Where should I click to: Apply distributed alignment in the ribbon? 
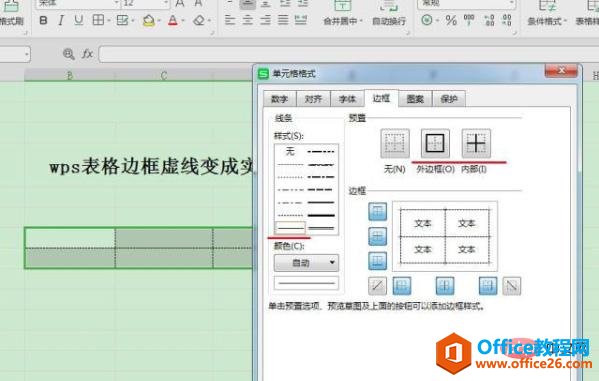point(301,19)
